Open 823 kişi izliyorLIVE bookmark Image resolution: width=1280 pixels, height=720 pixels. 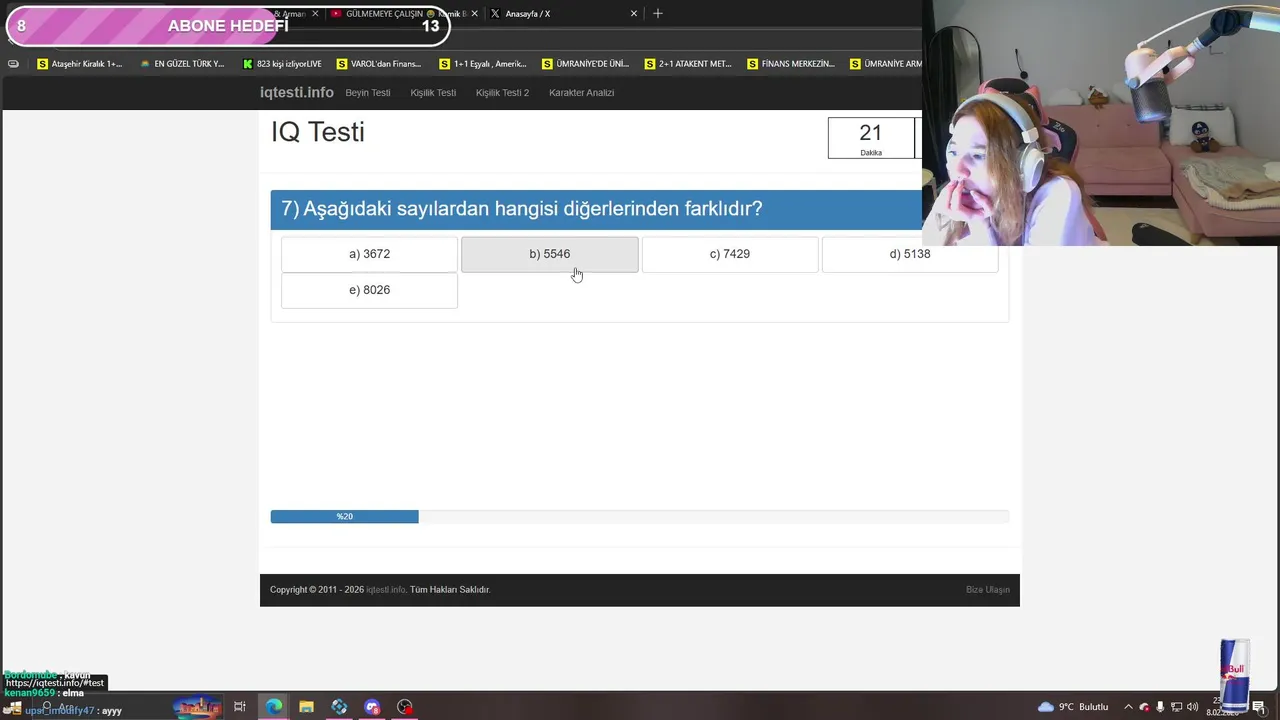tap(283, 64)
